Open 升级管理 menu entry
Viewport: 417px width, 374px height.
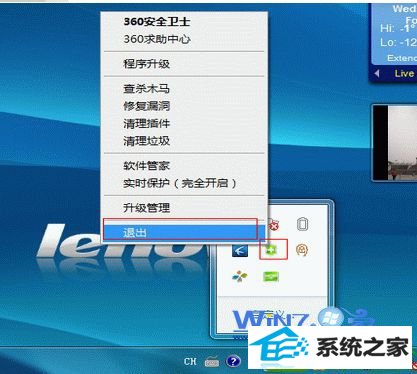184,208
